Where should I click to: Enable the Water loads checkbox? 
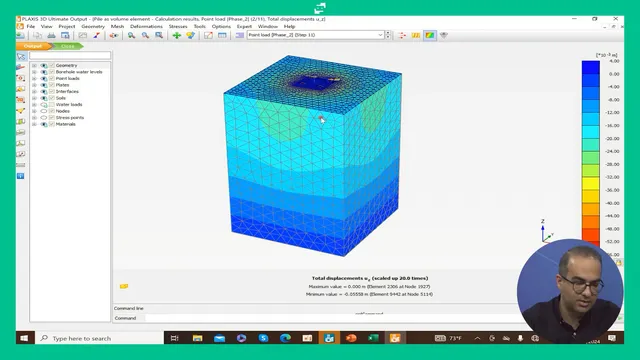coord(52,104)
